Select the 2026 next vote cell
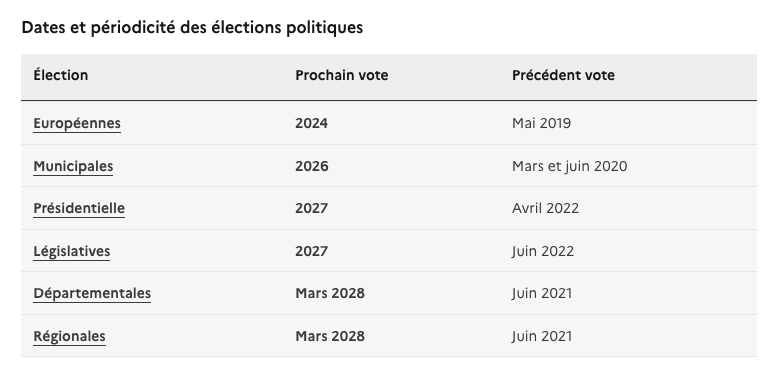This screenshot has width=775, height=373. coord(311,166)
